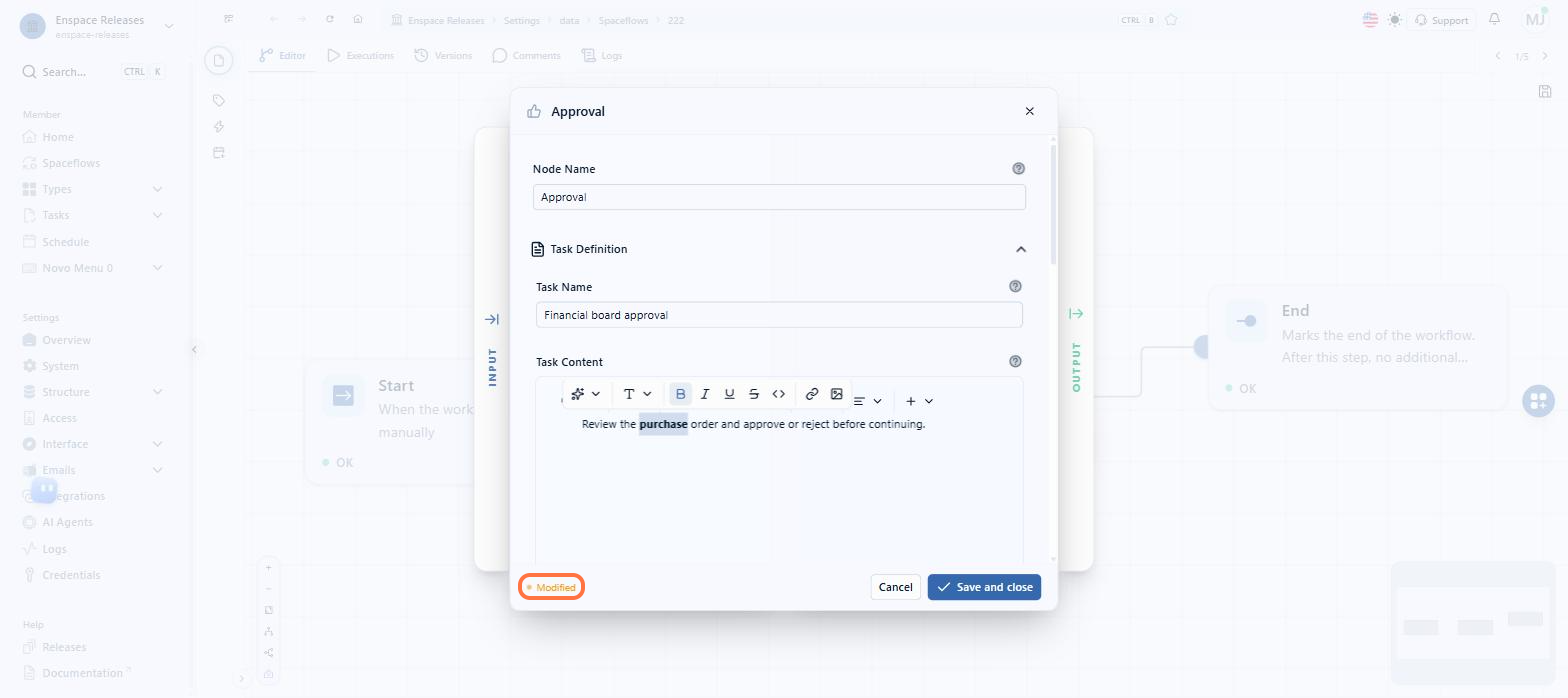Click the document icon in flow side panel
The image size is (1568, 698).
[x=219, y=61]
